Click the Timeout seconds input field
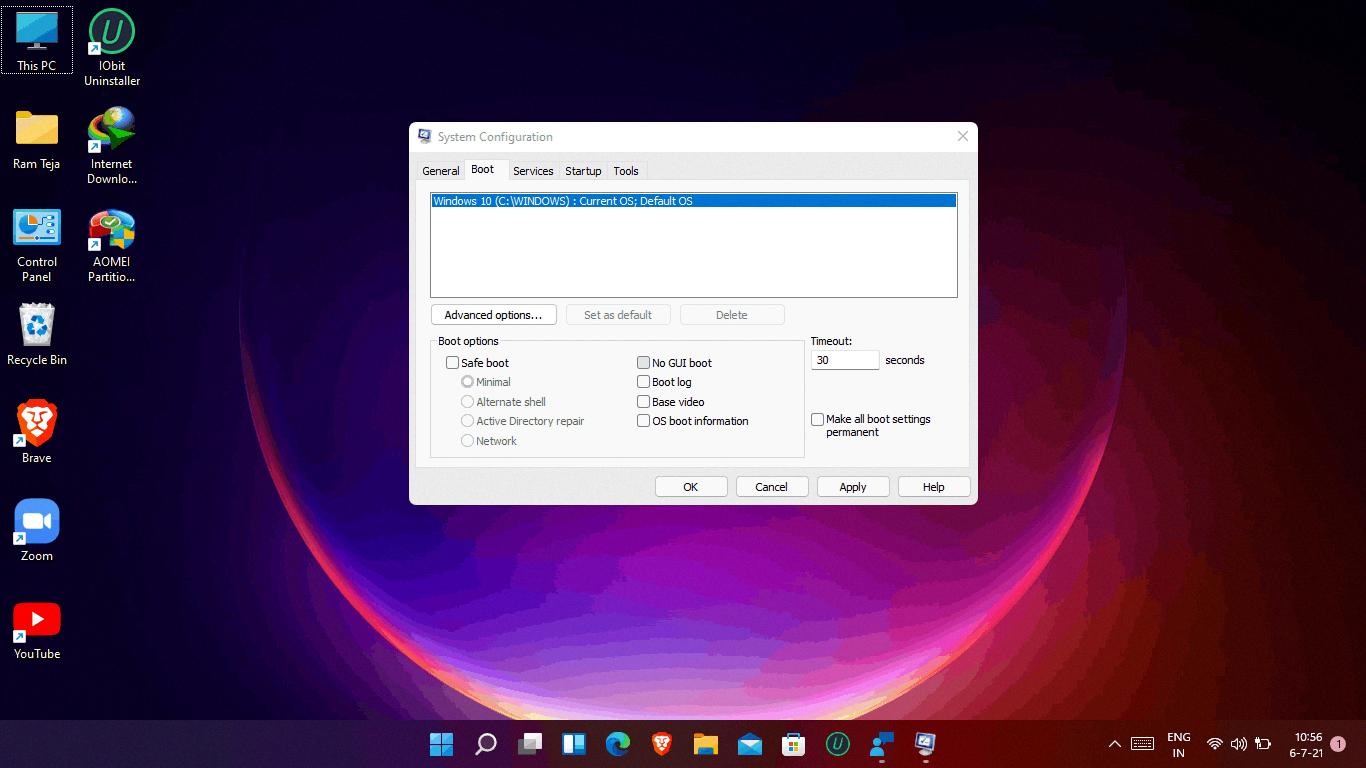The width and height of the screenshot is (1366, 768). (x=845, y=360)
